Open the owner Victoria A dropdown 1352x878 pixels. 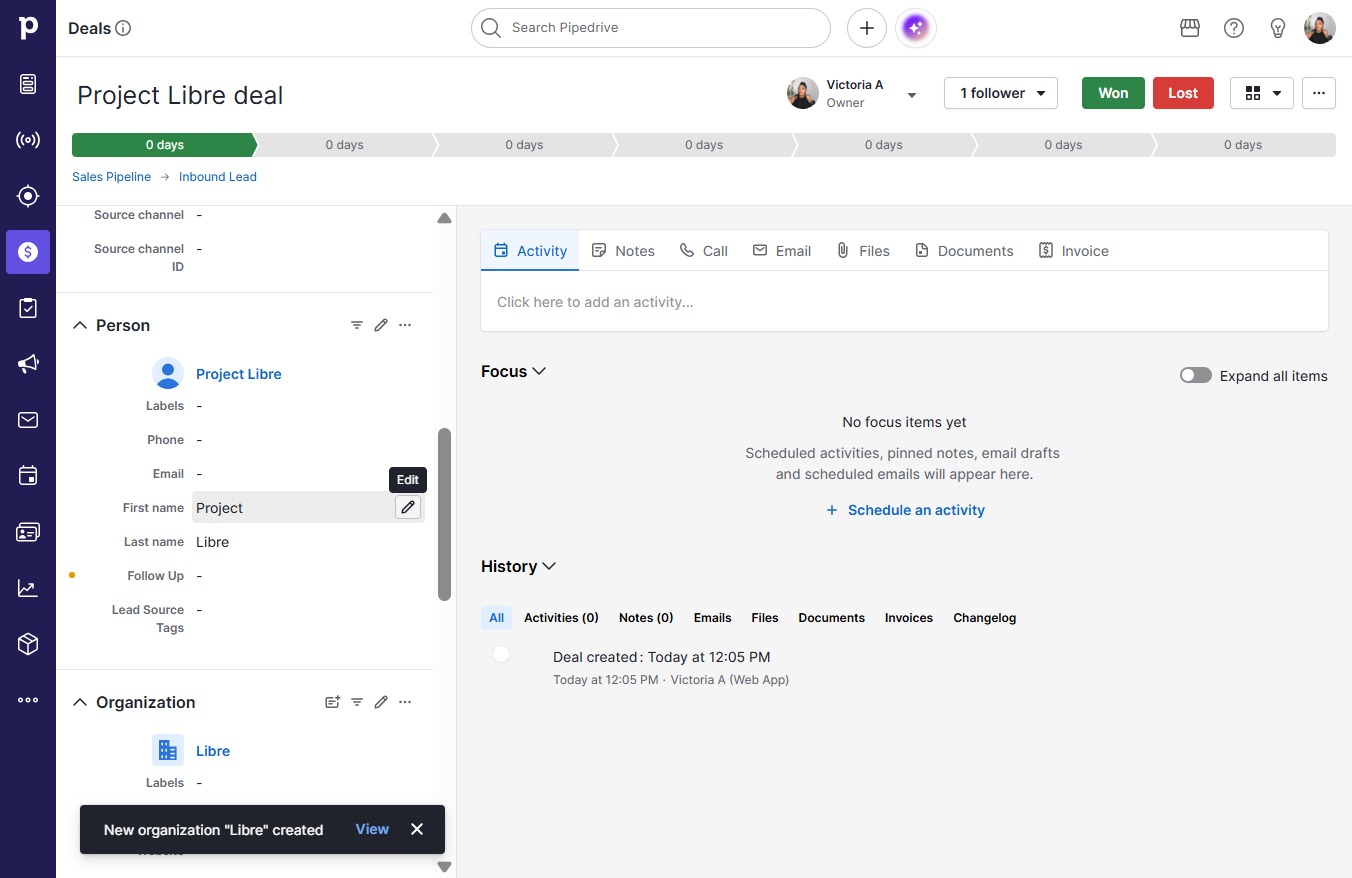click(x=912, y=95)
